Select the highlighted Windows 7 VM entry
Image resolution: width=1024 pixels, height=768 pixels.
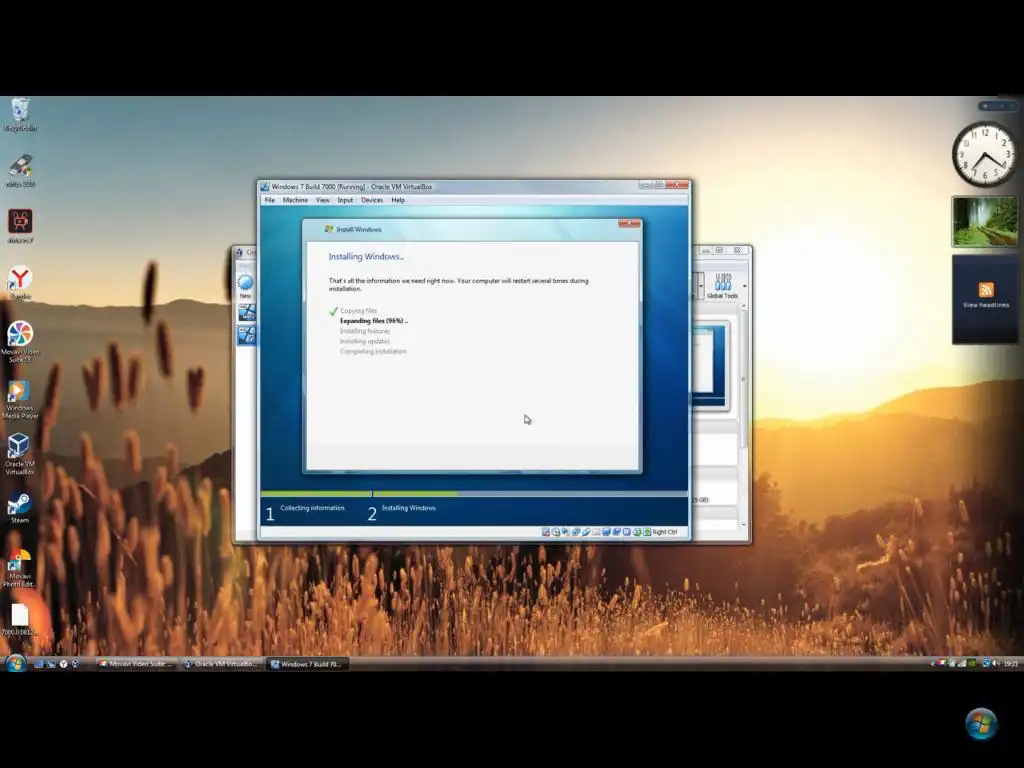coord(246,335)
